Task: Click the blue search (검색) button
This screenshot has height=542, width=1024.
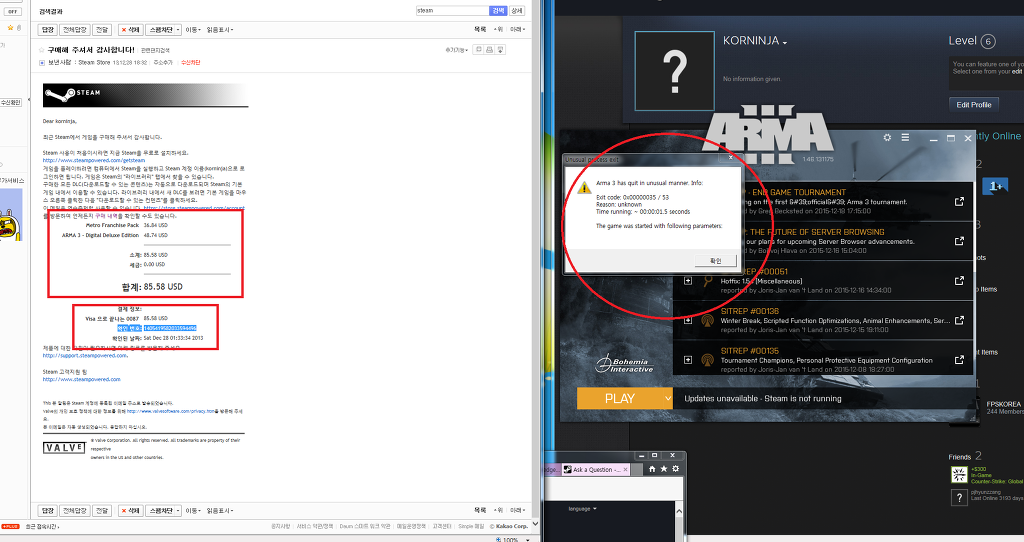Action: point(498,10)
